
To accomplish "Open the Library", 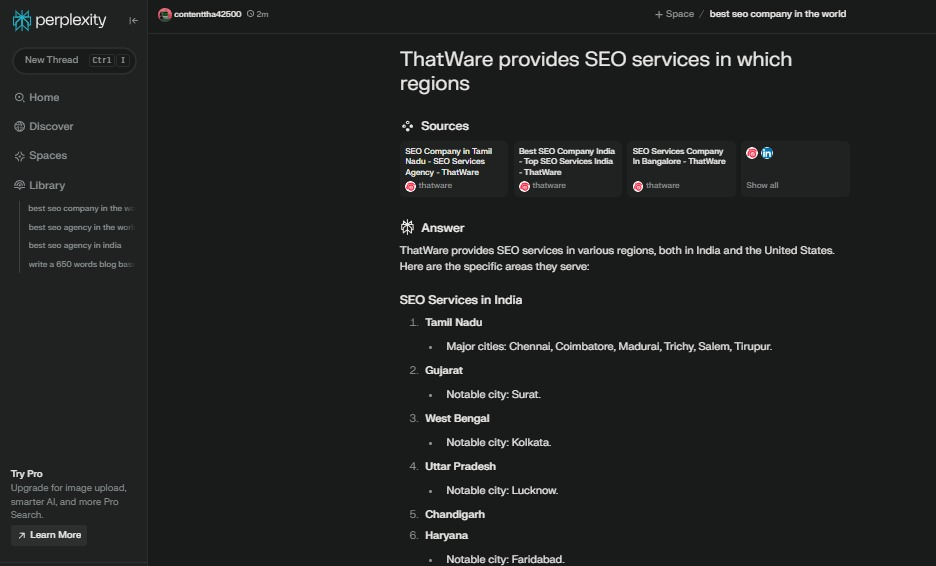I will (x=39, y=185).
